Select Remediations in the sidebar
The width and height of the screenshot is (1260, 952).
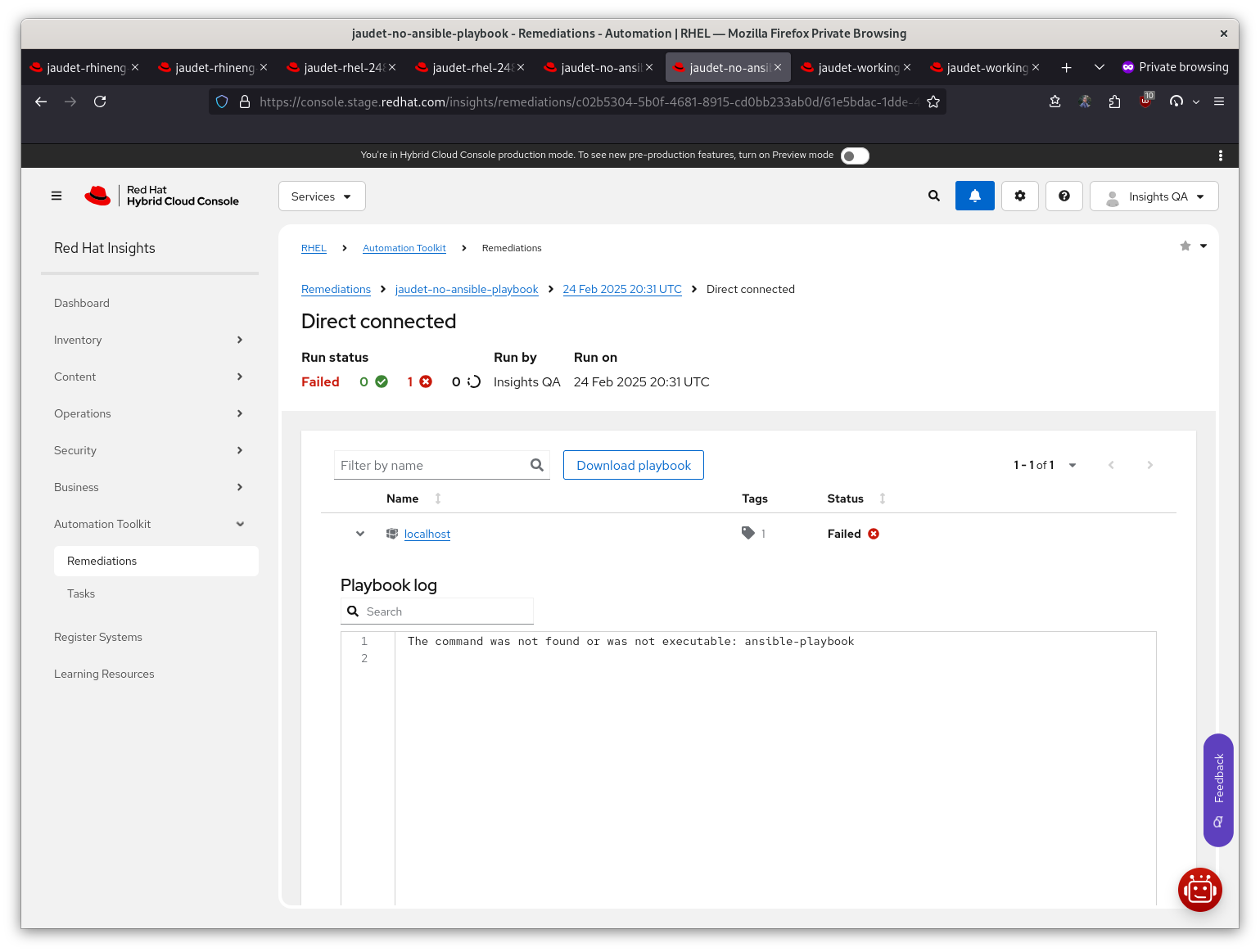point(156,561)
